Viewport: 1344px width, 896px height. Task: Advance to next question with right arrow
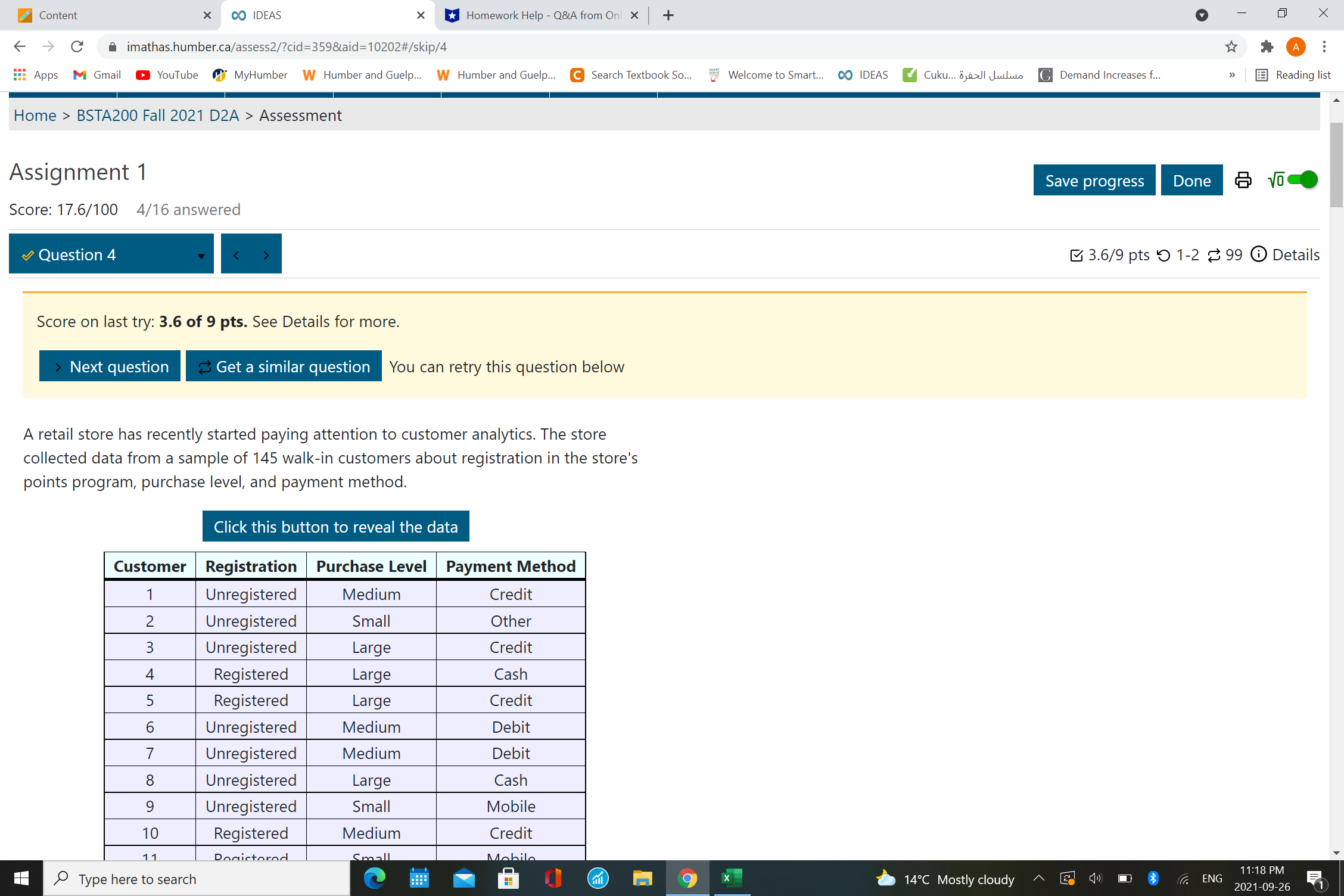266,255
